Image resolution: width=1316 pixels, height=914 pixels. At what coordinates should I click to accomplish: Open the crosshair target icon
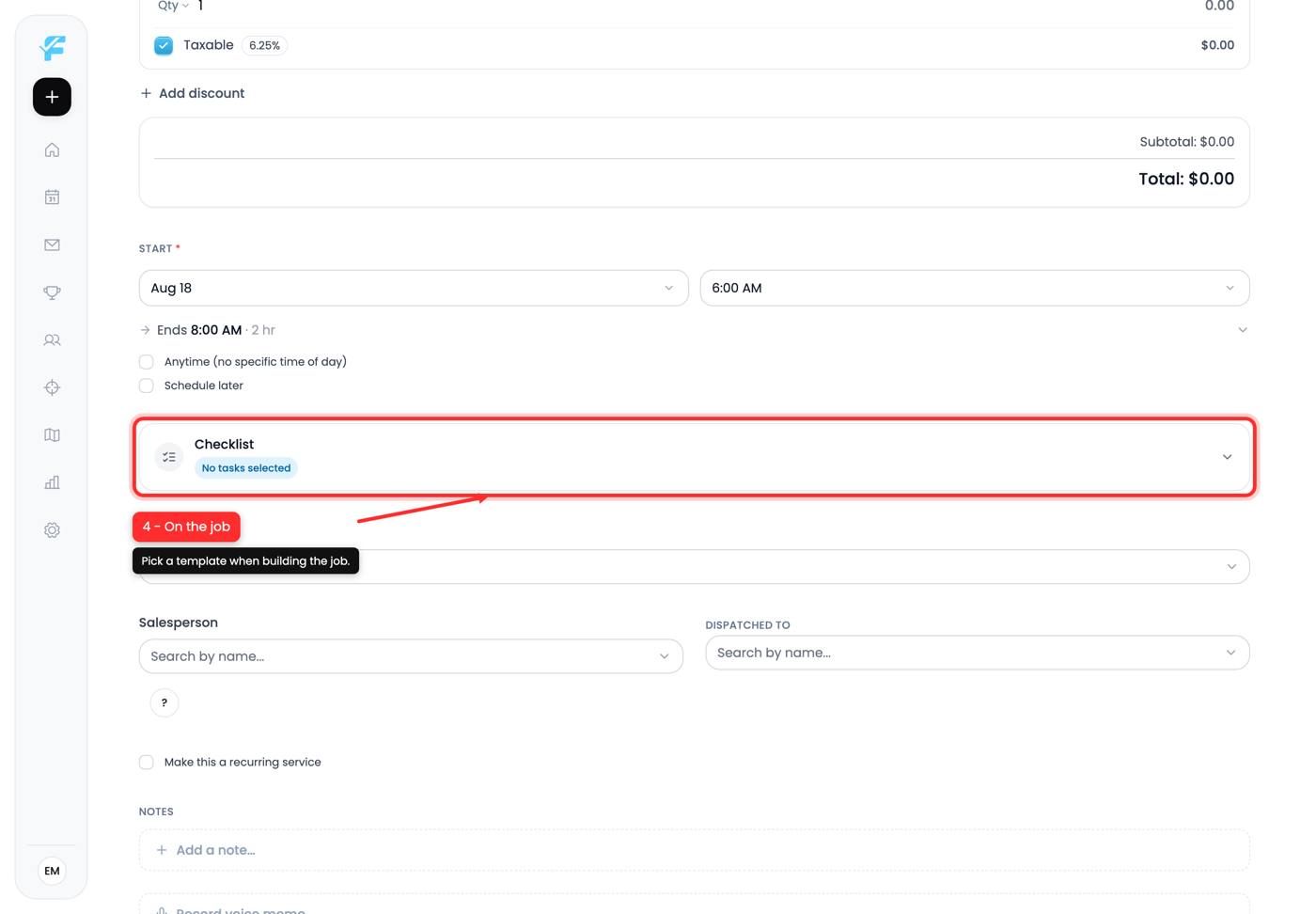[52, 387]
